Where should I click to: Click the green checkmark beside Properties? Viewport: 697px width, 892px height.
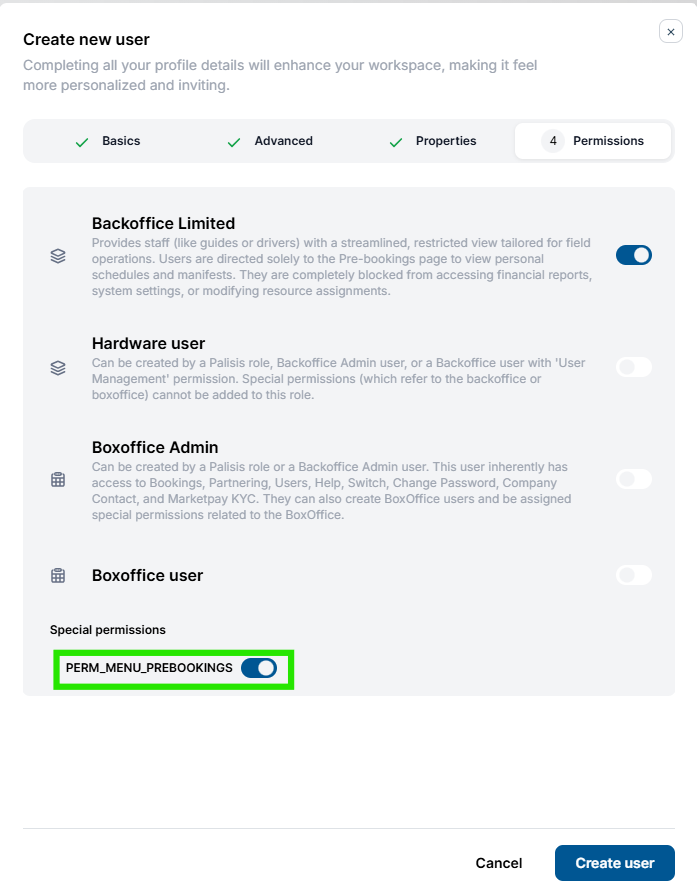pyautogui.click(x=396, y=142)
